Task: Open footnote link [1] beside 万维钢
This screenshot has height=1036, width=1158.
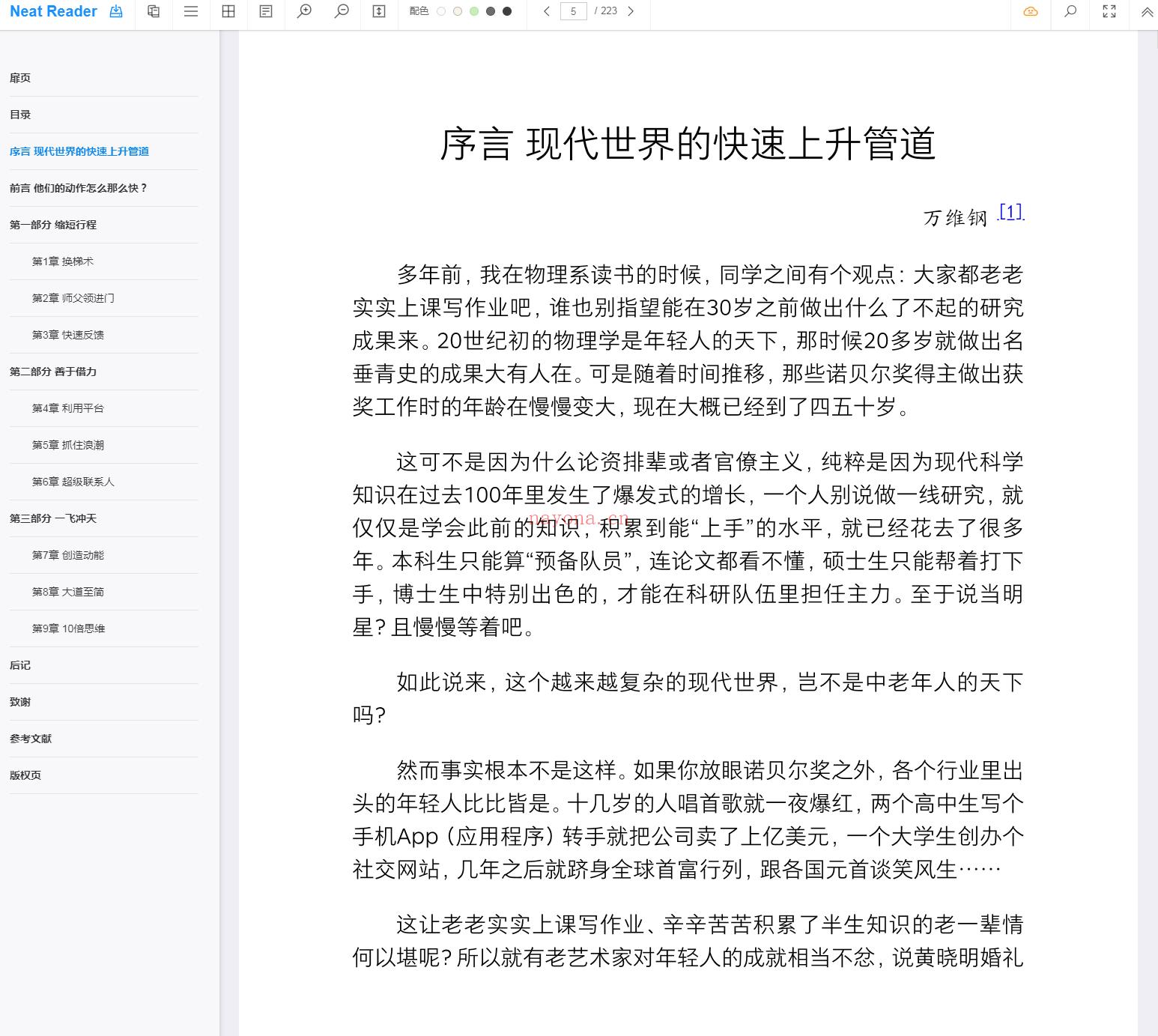Action: point(1010,212)
